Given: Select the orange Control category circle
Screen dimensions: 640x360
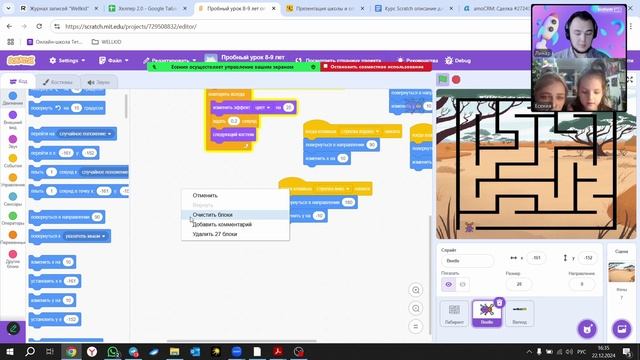Looking at the screenshot, I should coord(13,177).
